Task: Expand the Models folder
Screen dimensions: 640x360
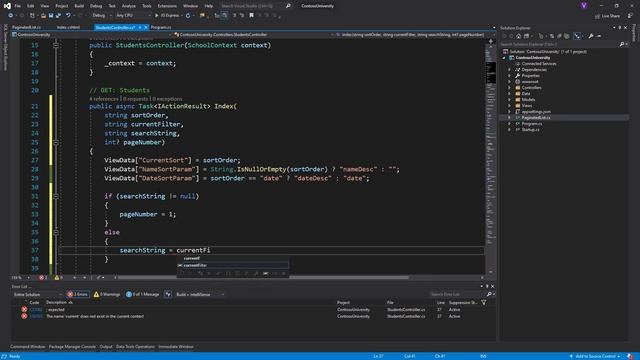Action: (x=509, y=100)
